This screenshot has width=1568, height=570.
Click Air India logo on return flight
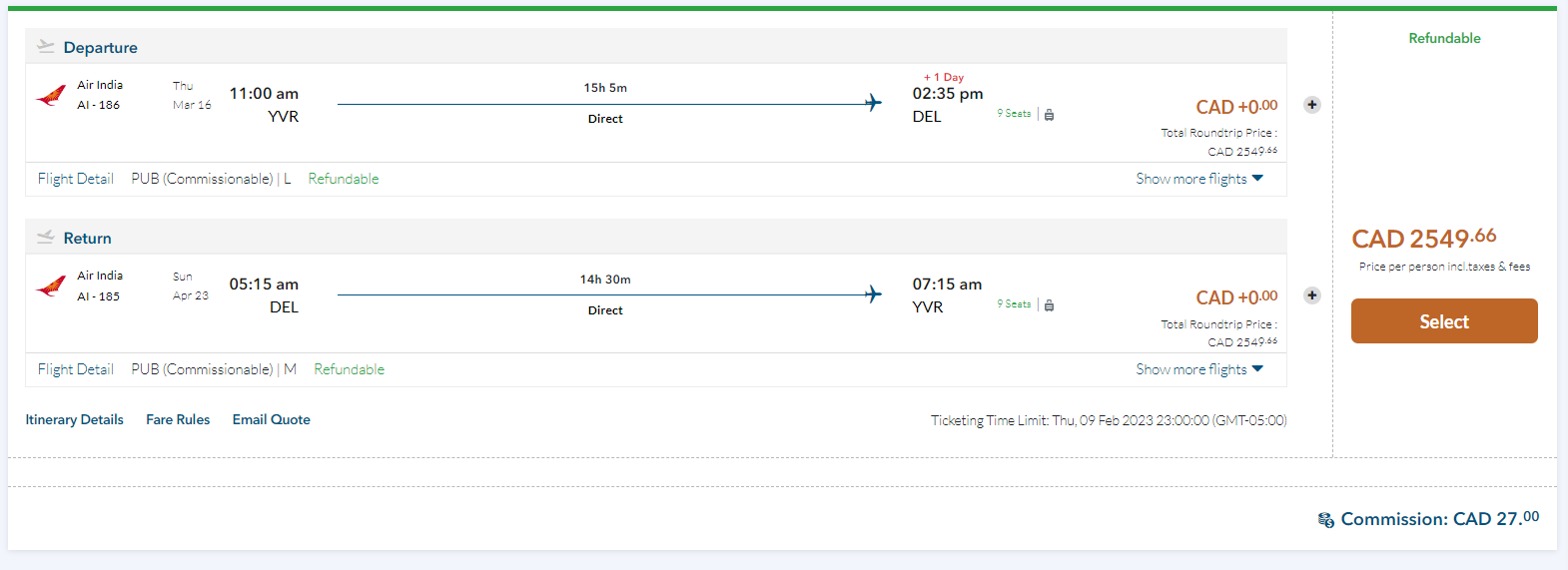[51, 286]
